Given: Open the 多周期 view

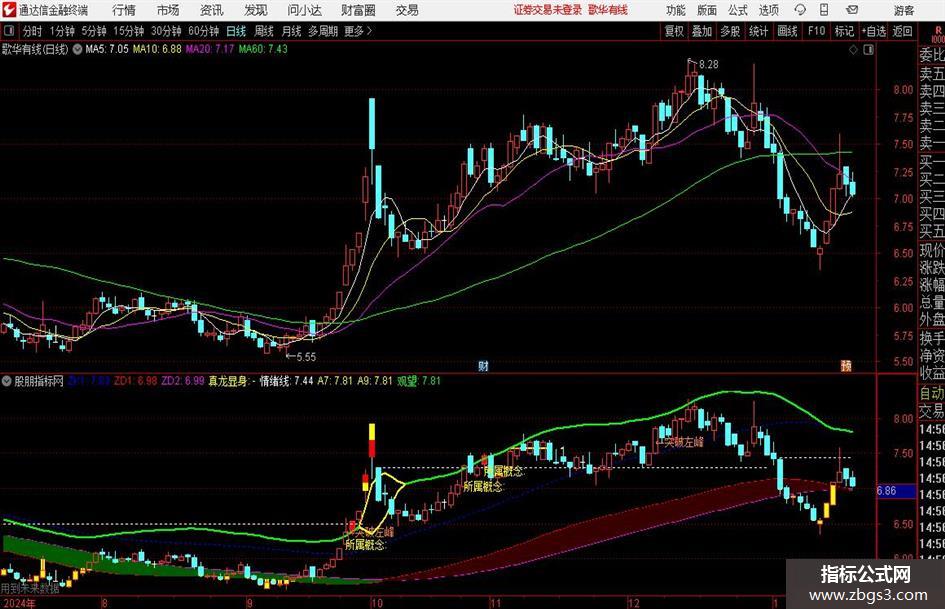Looking at the screenshot, I should [323, 31].
